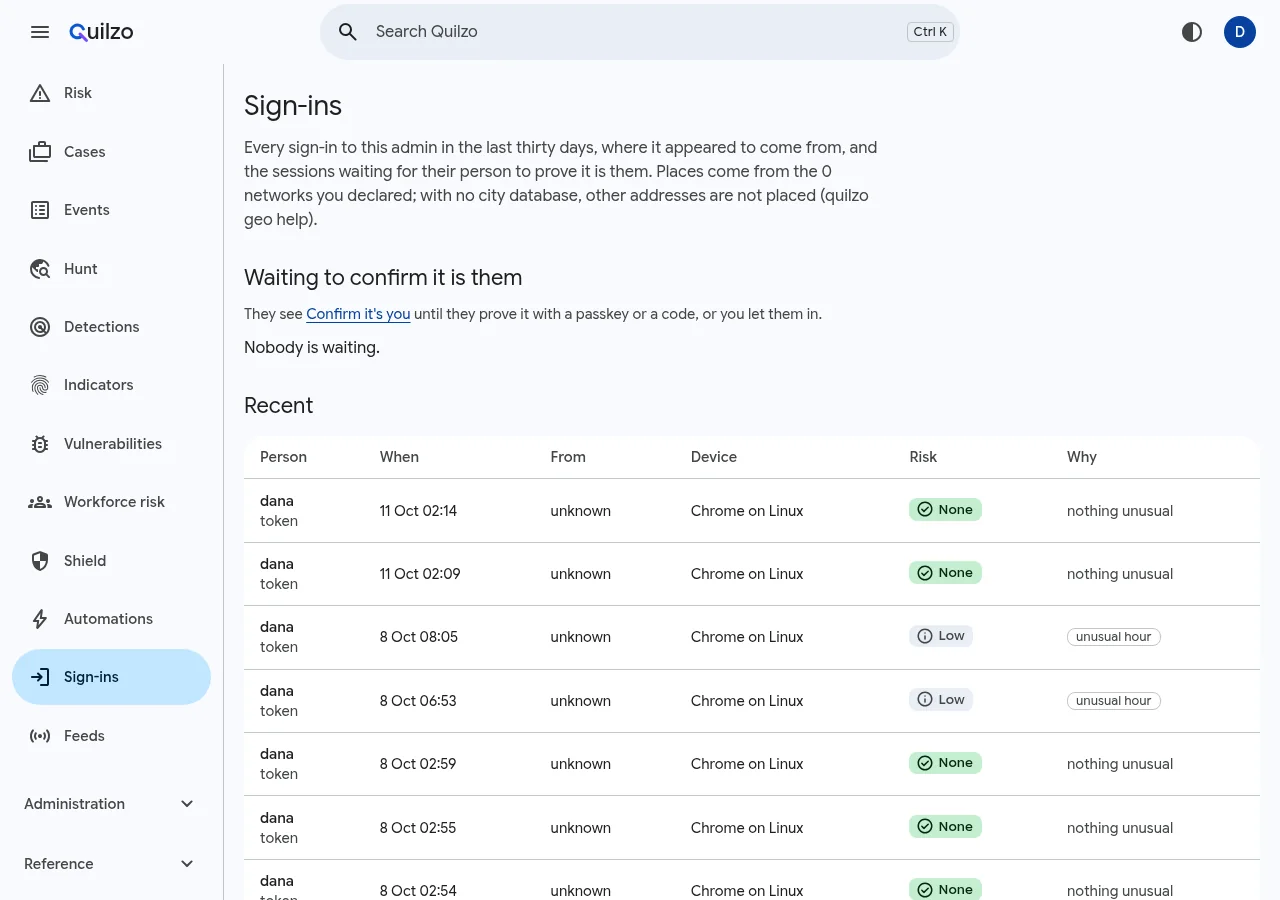Click the Shield icon in sidebar

point(40,561)
